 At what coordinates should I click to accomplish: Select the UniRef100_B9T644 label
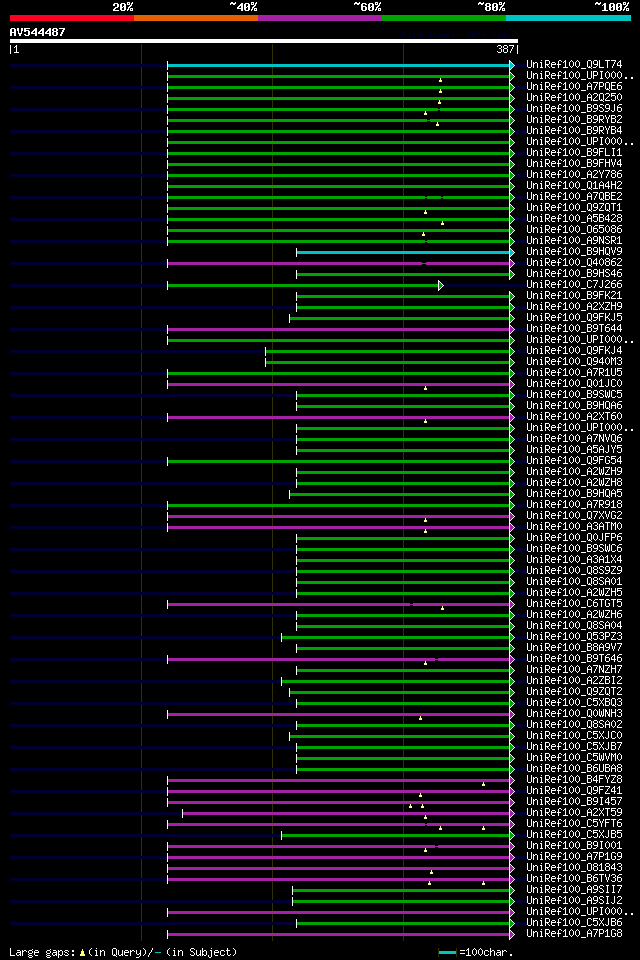coord(574,329)
